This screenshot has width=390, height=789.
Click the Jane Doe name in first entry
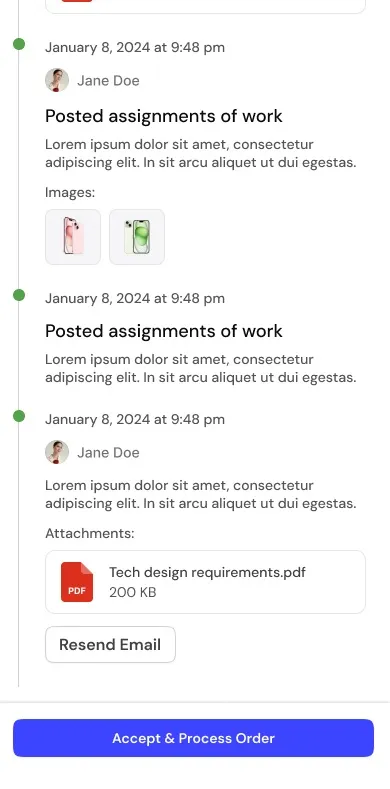click(108, 81)
